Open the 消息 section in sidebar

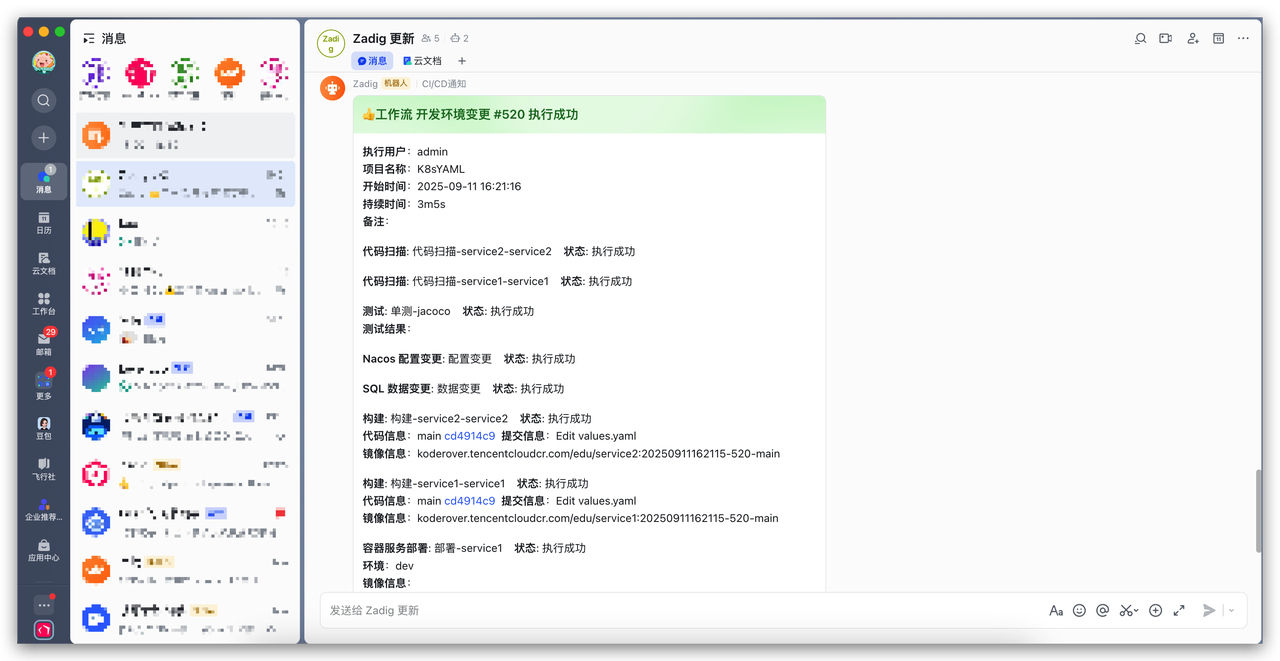(x=43, y=181)
